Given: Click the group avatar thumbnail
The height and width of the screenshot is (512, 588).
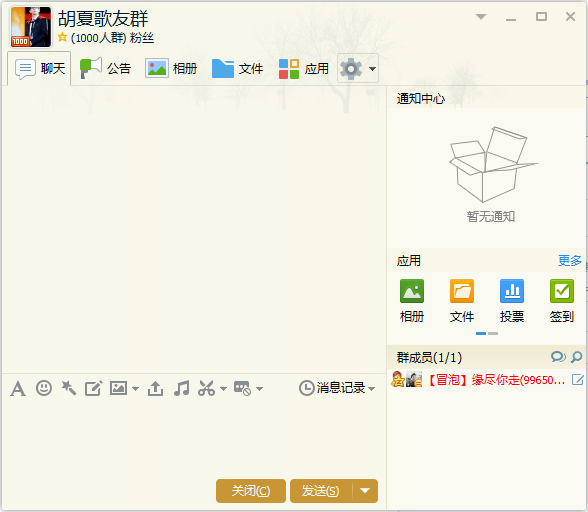Looking at the screenshot, I should pyautogui.click(x=31, y=27).
